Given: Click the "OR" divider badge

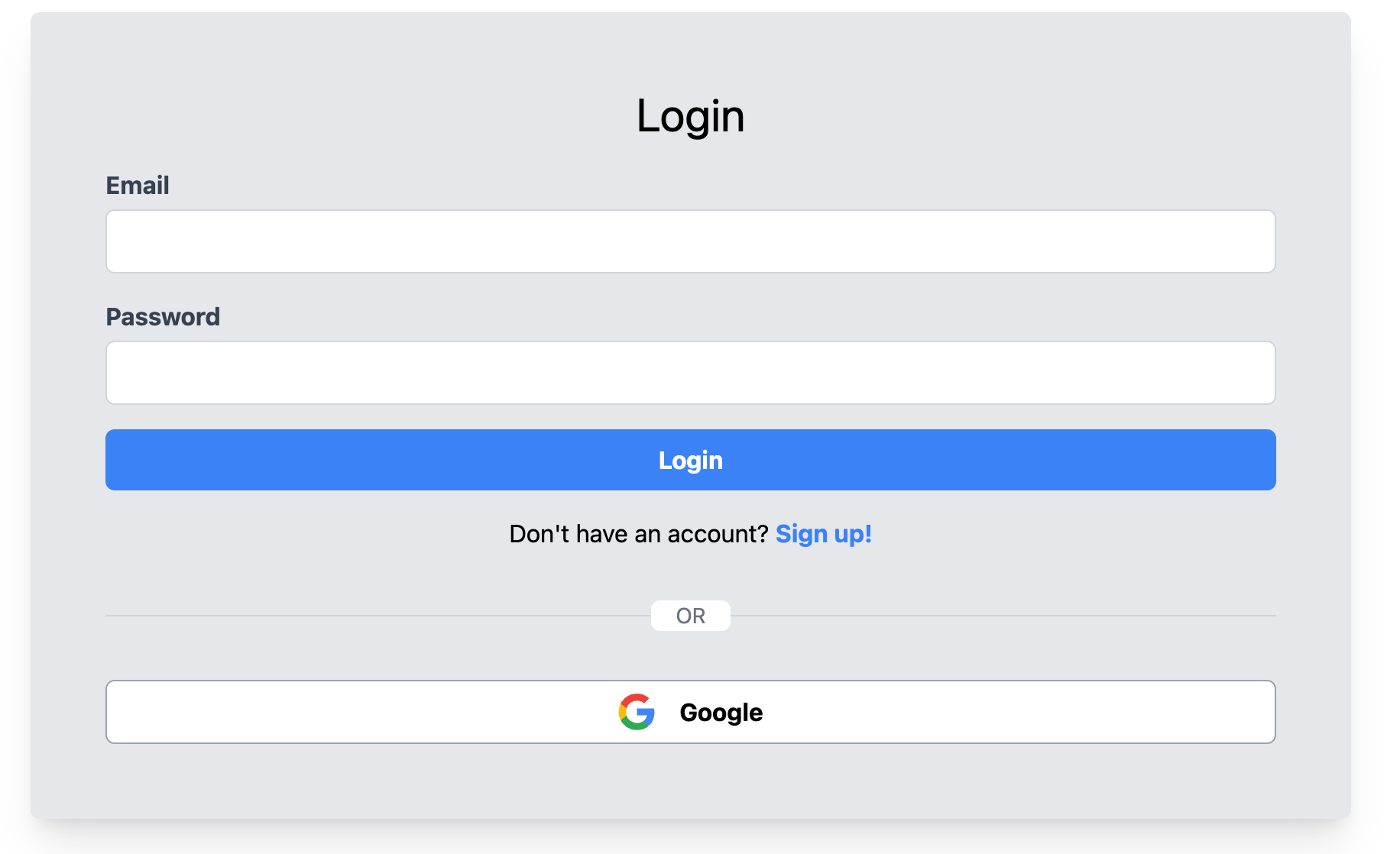Looking at the screenshot, I should 690,616.
